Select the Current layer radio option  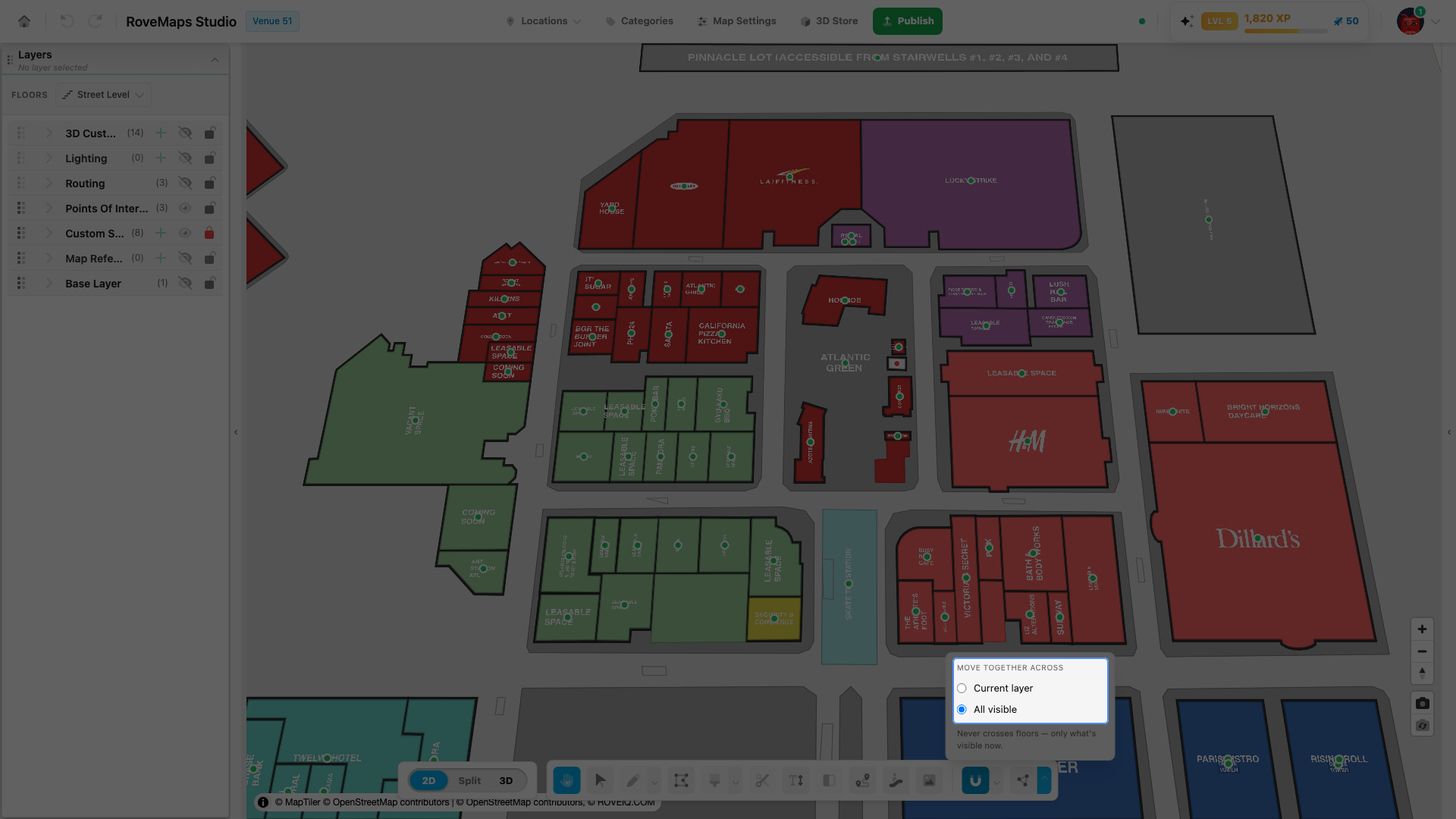coord(962,689)
